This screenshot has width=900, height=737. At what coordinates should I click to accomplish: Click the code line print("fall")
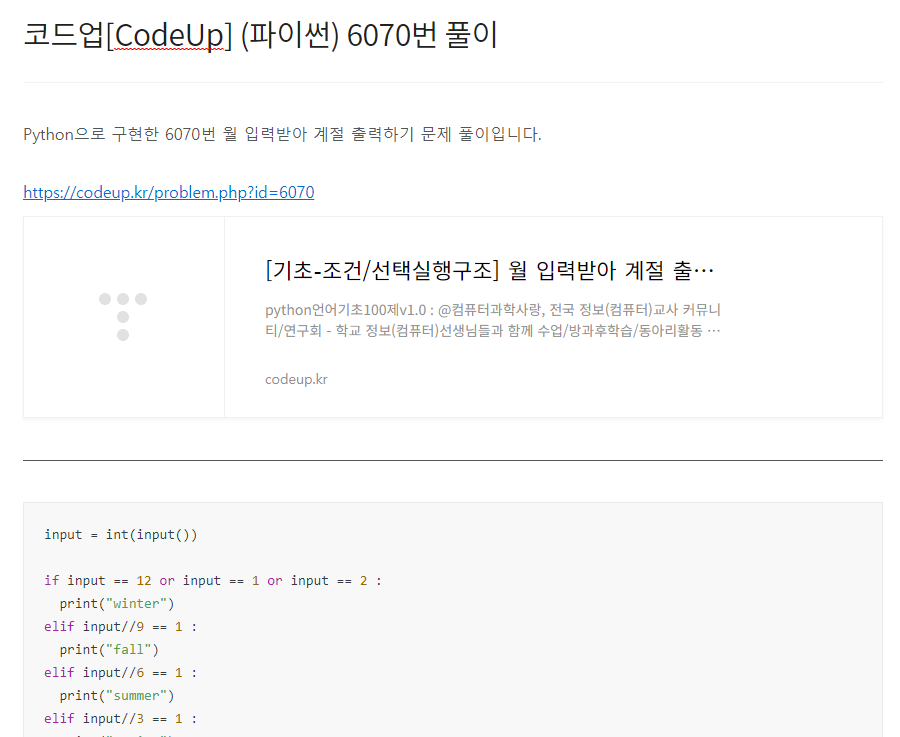coord(109,650)
